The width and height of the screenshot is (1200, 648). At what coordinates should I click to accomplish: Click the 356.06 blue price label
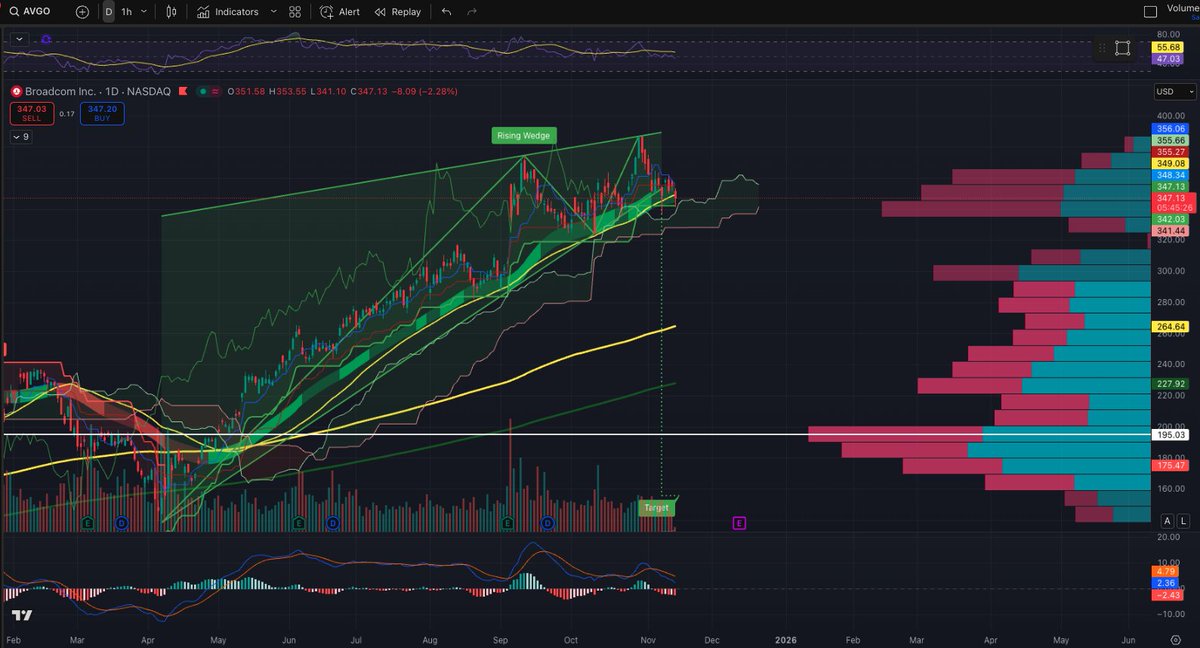[x=1168, y=129]
